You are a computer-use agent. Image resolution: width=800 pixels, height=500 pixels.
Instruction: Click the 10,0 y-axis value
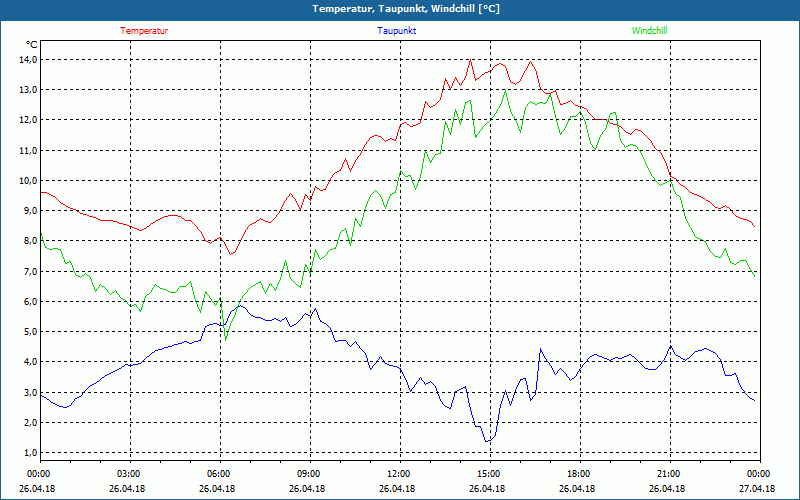(29, 181)
